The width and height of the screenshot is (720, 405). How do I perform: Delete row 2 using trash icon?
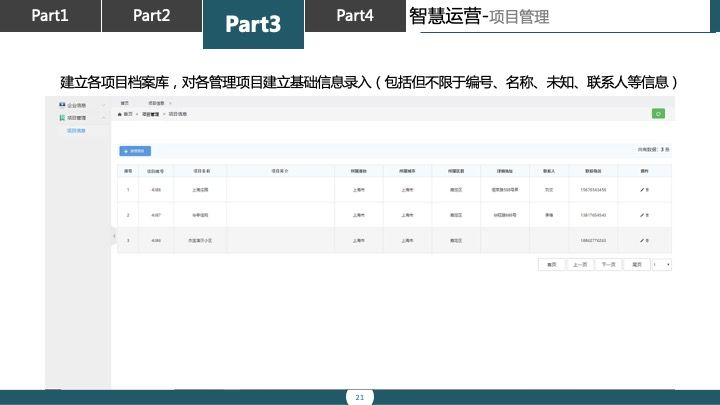[x=647, y=215]
